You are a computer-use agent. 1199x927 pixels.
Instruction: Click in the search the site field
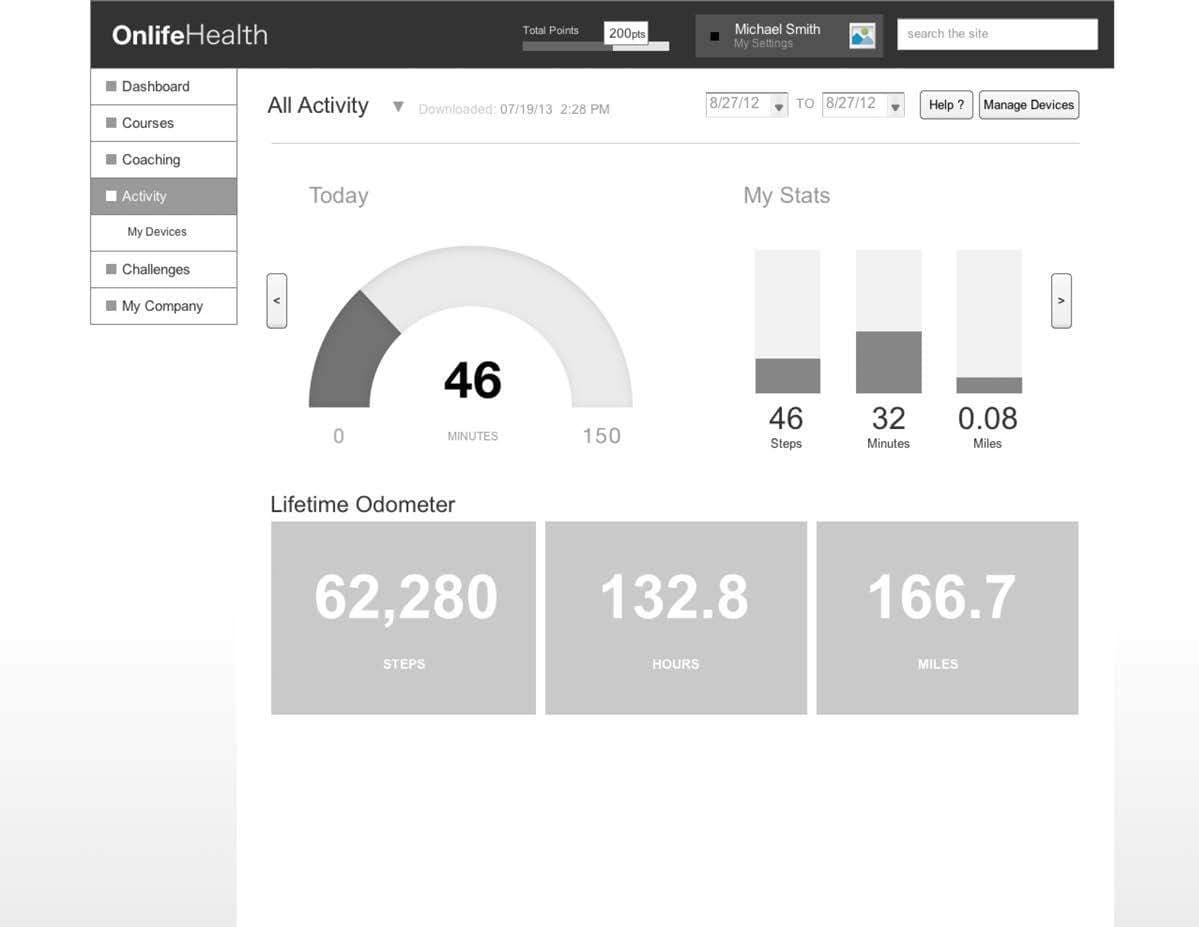(997, 34)
